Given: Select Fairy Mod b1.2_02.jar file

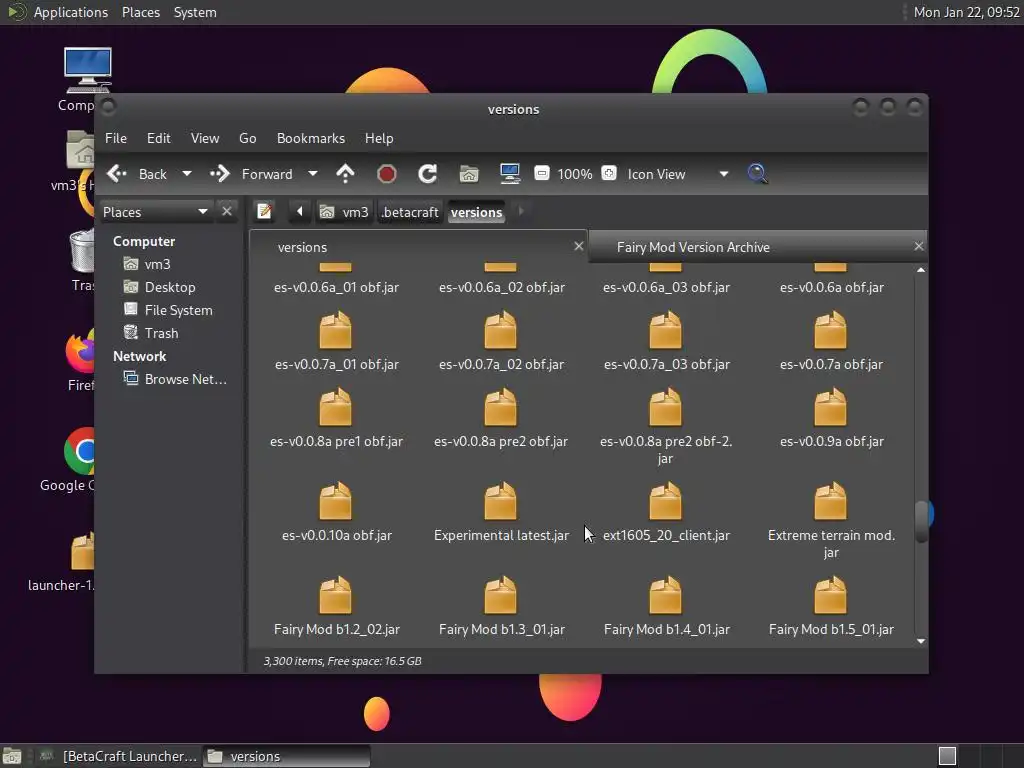Looking at the screenshot, I should coord(336,607).
